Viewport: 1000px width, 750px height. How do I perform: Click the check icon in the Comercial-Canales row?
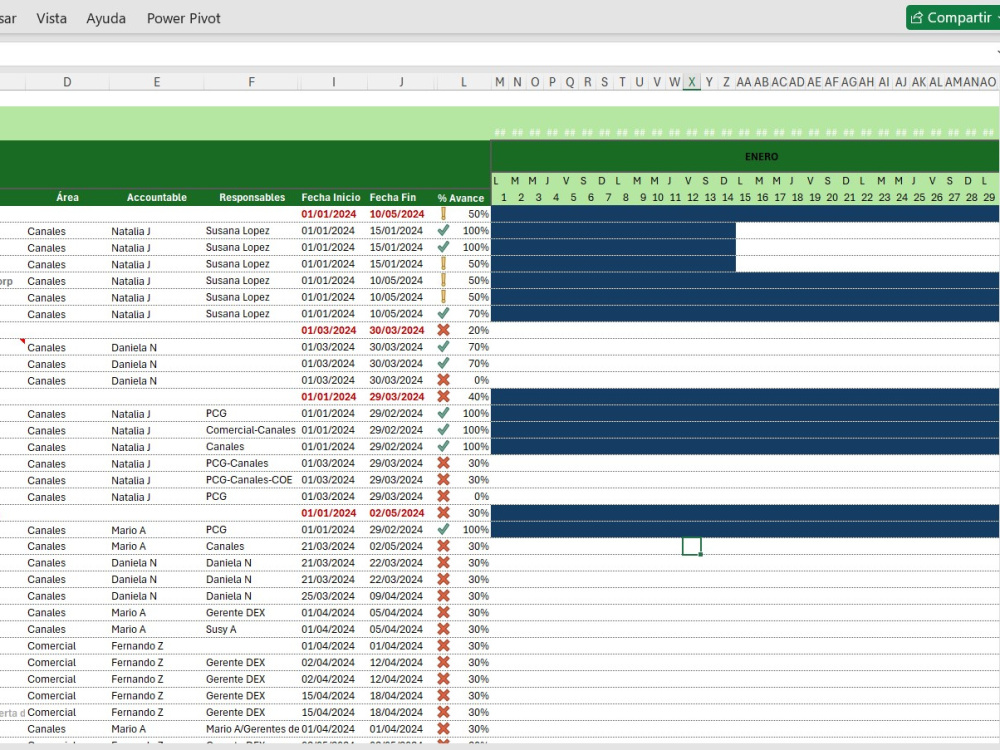tap(443, 430)
